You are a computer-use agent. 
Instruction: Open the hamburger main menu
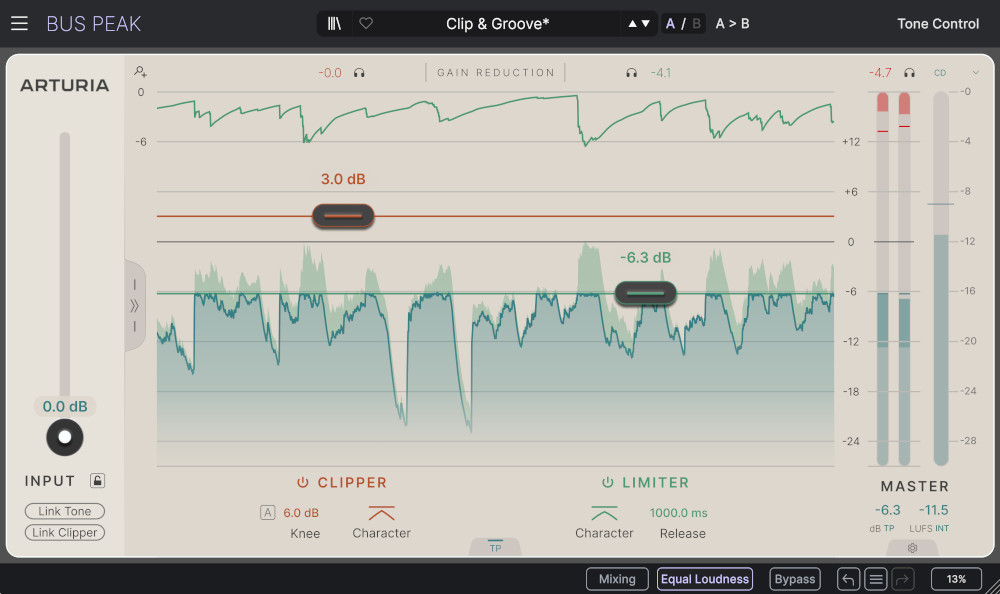point(19,23)
